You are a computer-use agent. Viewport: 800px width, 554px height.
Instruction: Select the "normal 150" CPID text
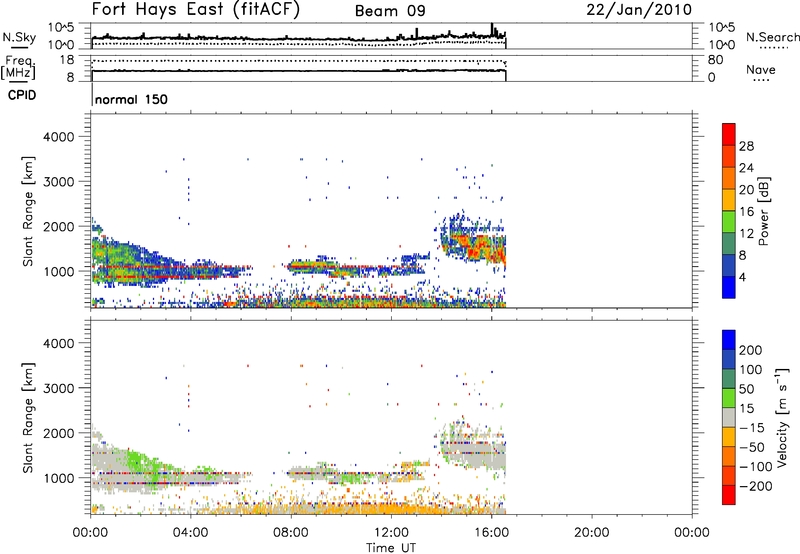pyautogui.click(x=131, y=99)
